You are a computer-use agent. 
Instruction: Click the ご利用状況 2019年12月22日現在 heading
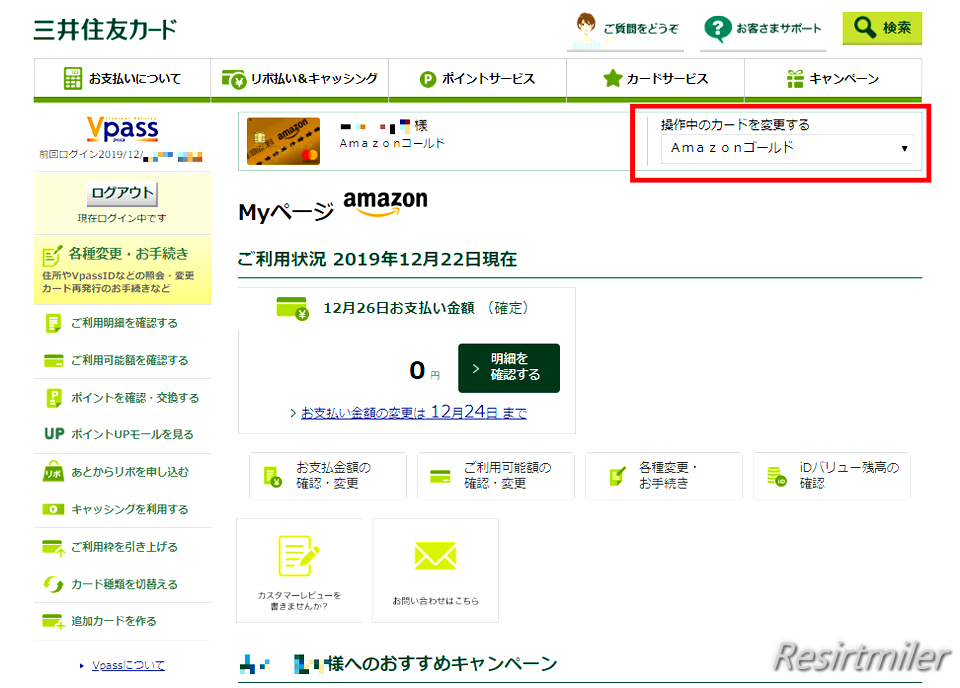[377, 260]
